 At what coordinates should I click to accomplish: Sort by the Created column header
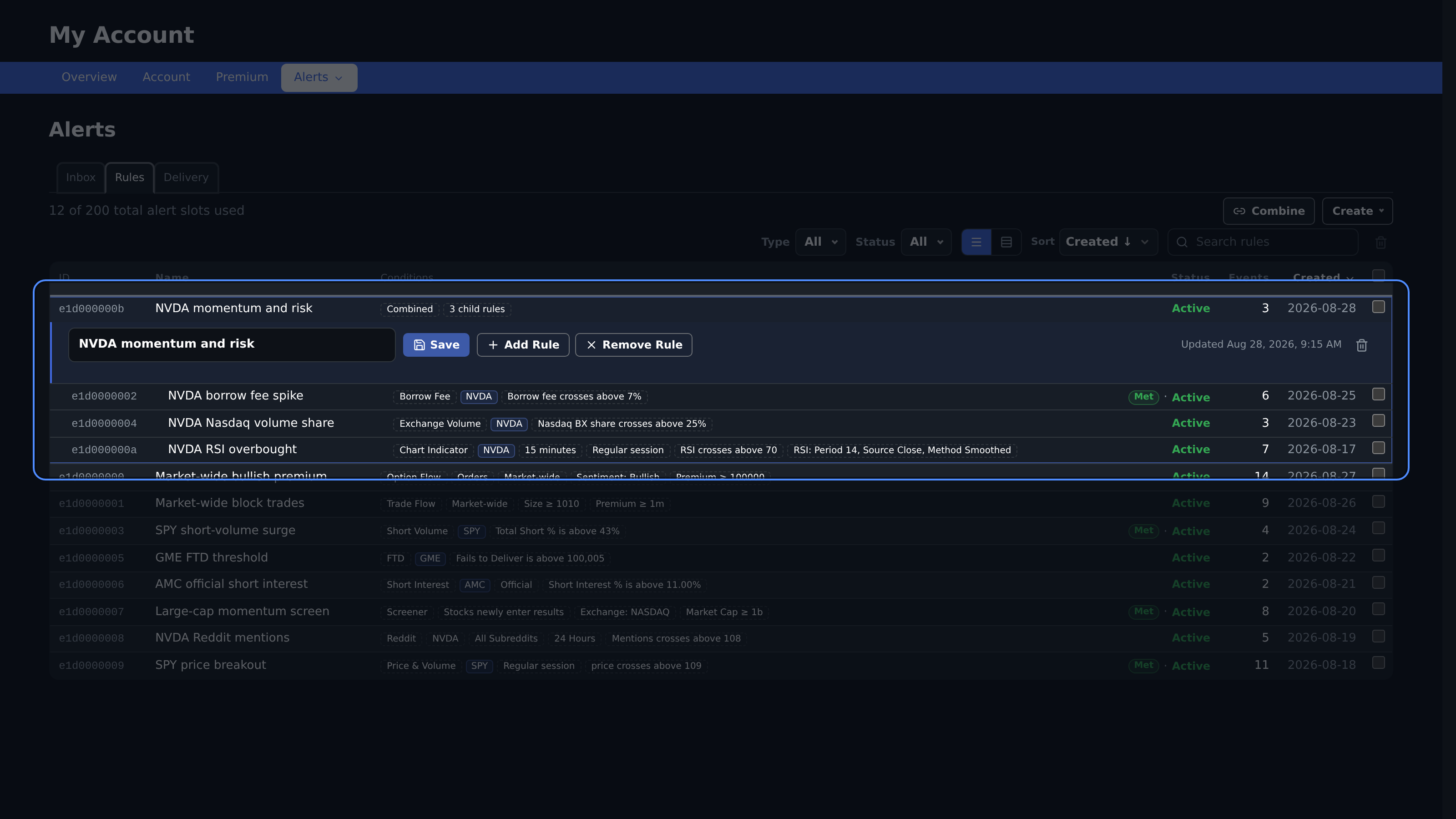pyautogui.click(x=1323, y=278)
